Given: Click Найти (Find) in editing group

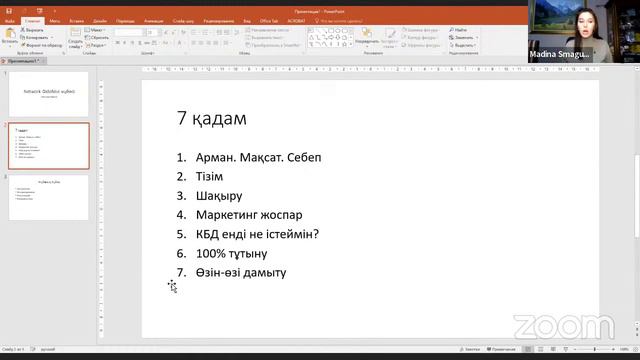Looking at the screenshot, I should [x=458, y=30].
